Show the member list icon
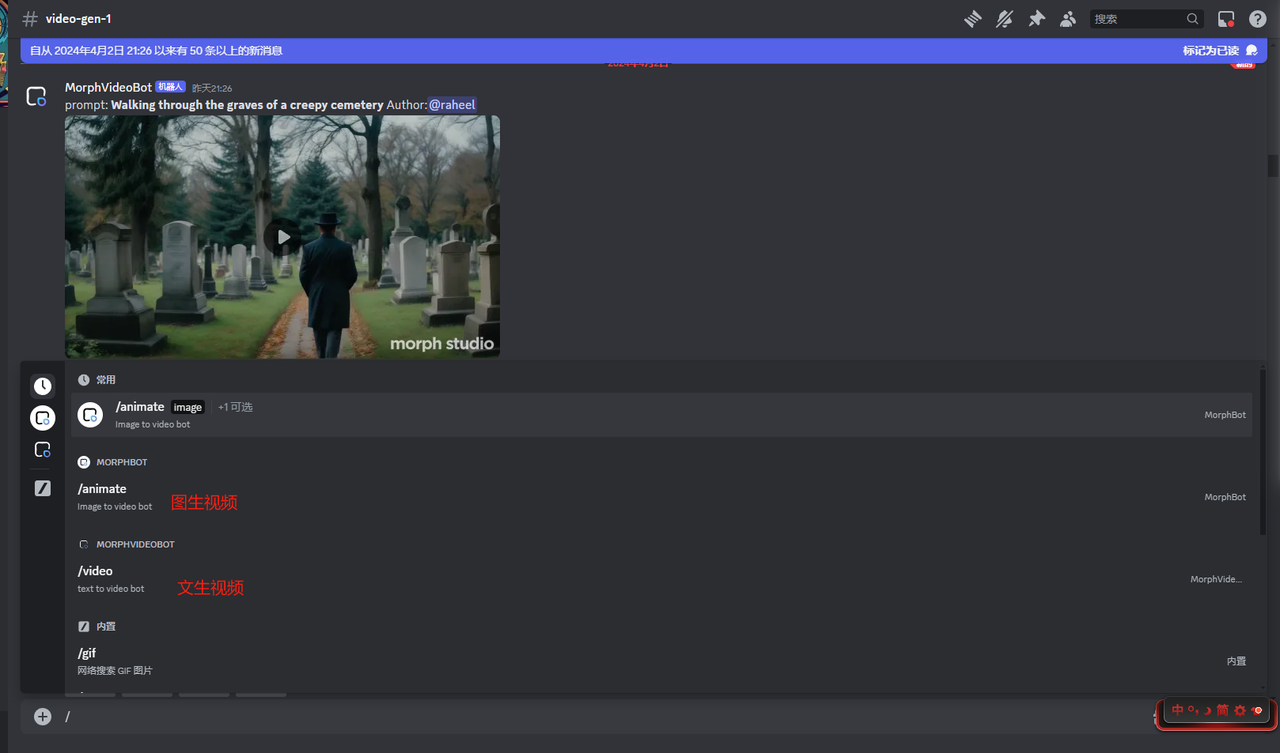 1068,19
